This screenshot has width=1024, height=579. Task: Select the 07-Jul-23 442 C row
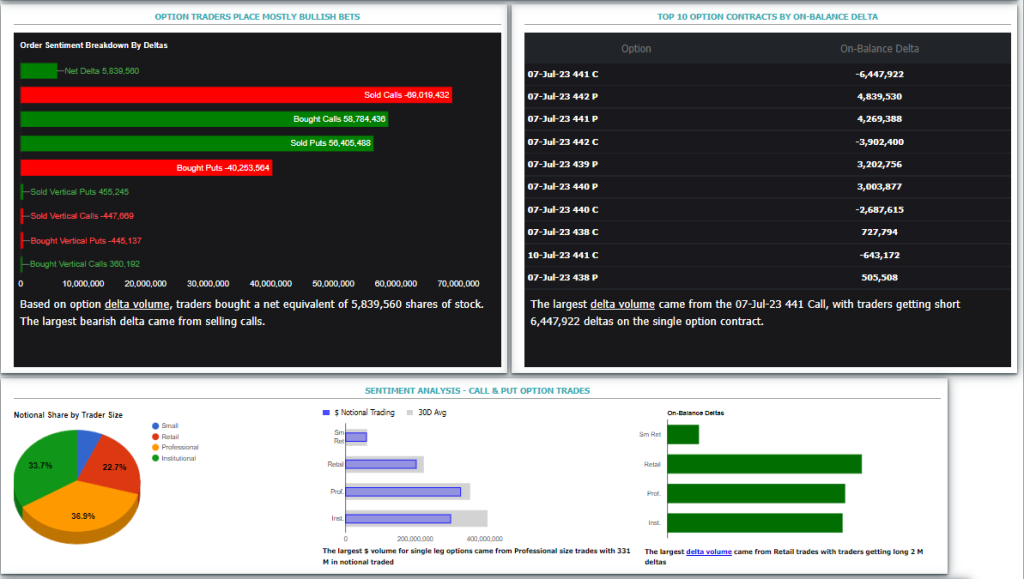pyautogui.click(x=767, y=142)
